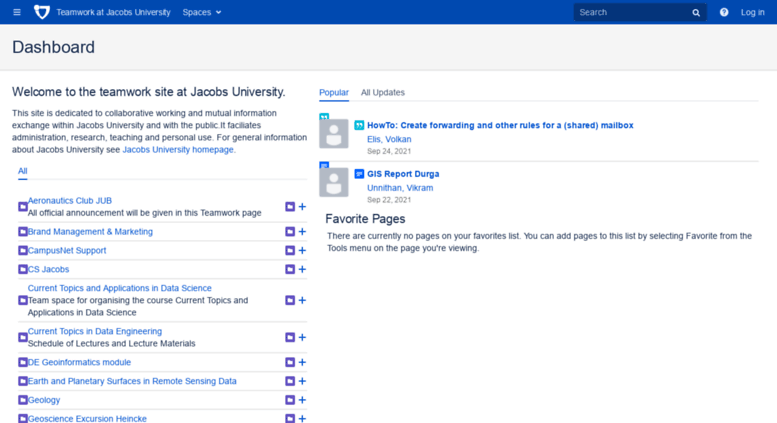Open Current Topics in Data Engineering space
This screenshot has height=423, width=777.
pos(95,331)
